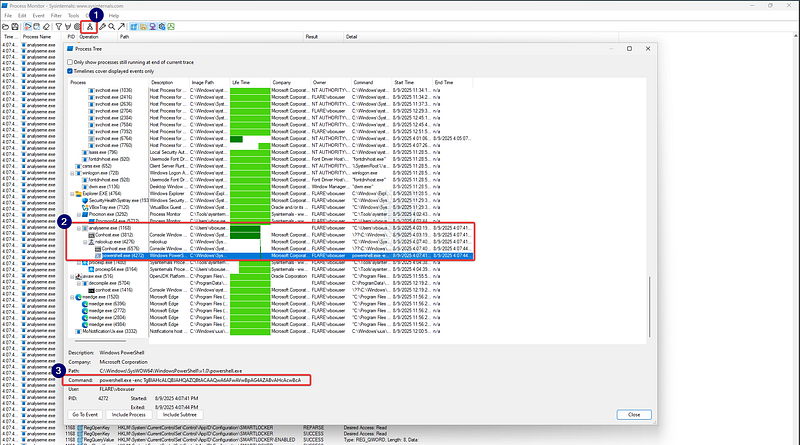Click the Life Time bar for analyseme.exe (1168)
The width and height of the screenshot is (800, 445).
245,229
